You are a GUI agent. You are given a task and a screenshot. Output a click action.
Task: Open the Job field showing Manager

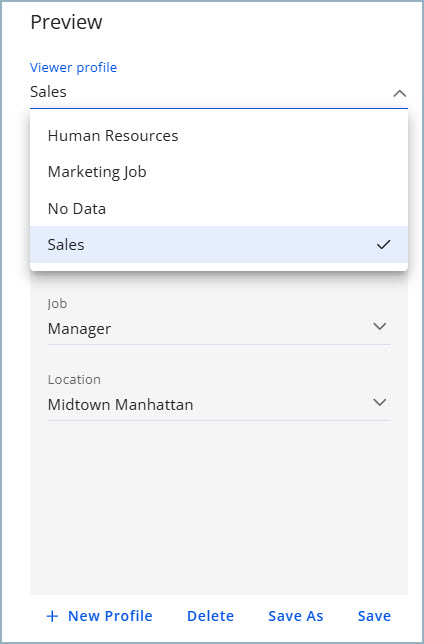[219, 329]
